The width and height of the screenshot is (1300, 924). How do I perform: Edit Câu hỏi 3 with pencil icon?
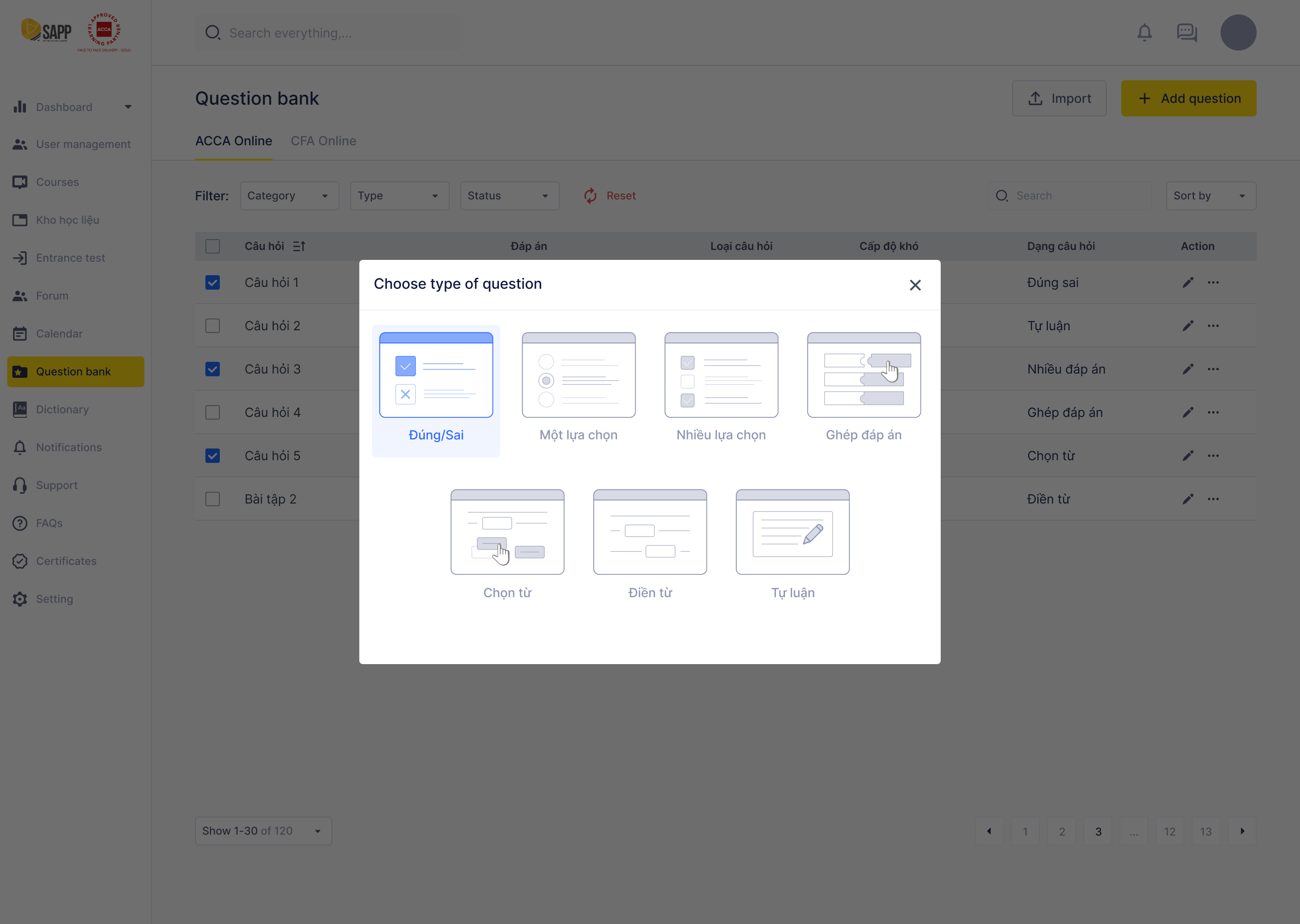pos(1188,369)
